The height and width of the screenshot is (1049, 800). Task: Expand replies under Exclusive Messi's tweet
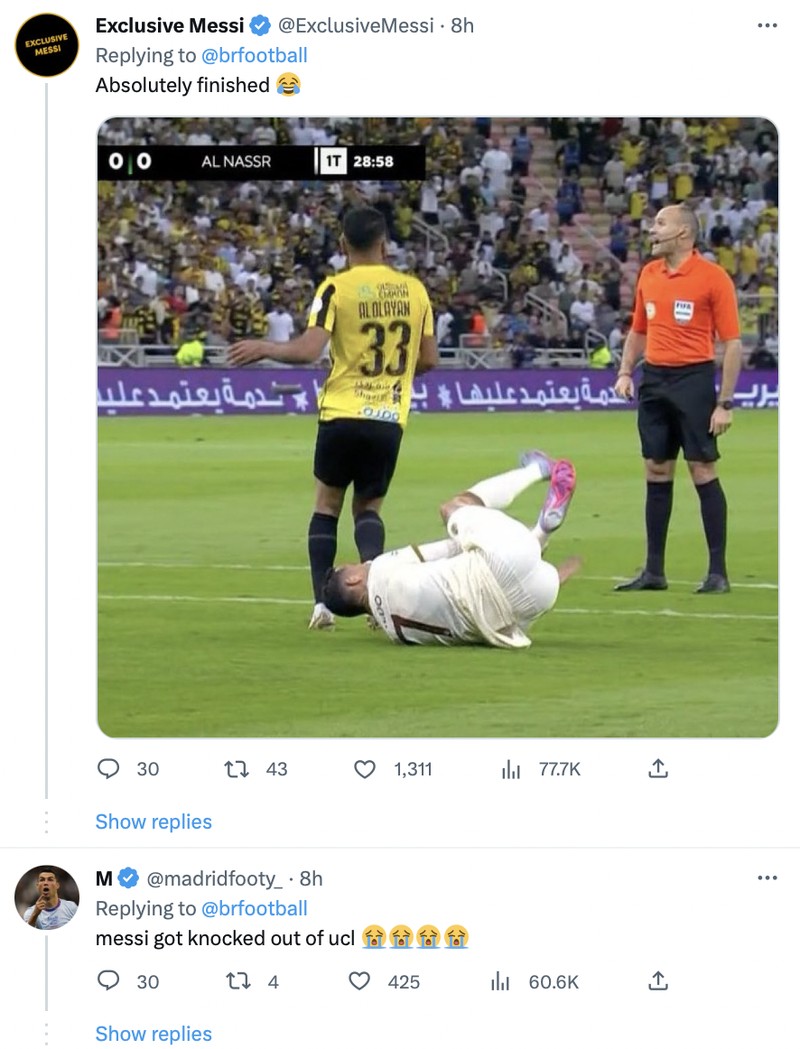(x=152, y=821)
